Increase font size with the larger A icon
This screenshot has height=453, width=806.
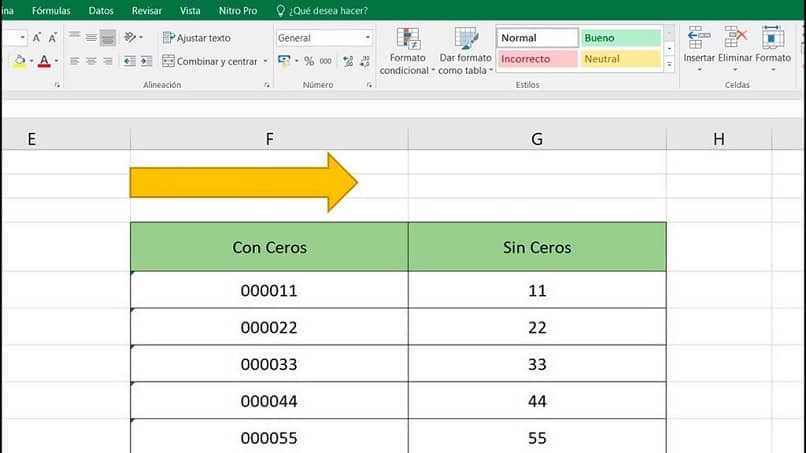coord(36,38)
